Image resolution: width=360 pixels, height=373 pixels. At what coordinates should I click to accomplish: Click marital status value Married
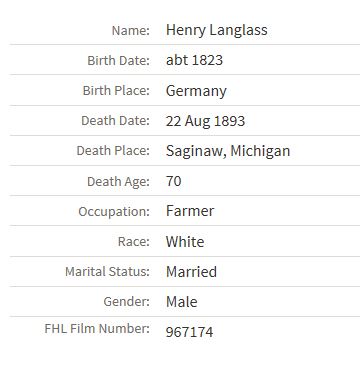(x=191, y=272)
